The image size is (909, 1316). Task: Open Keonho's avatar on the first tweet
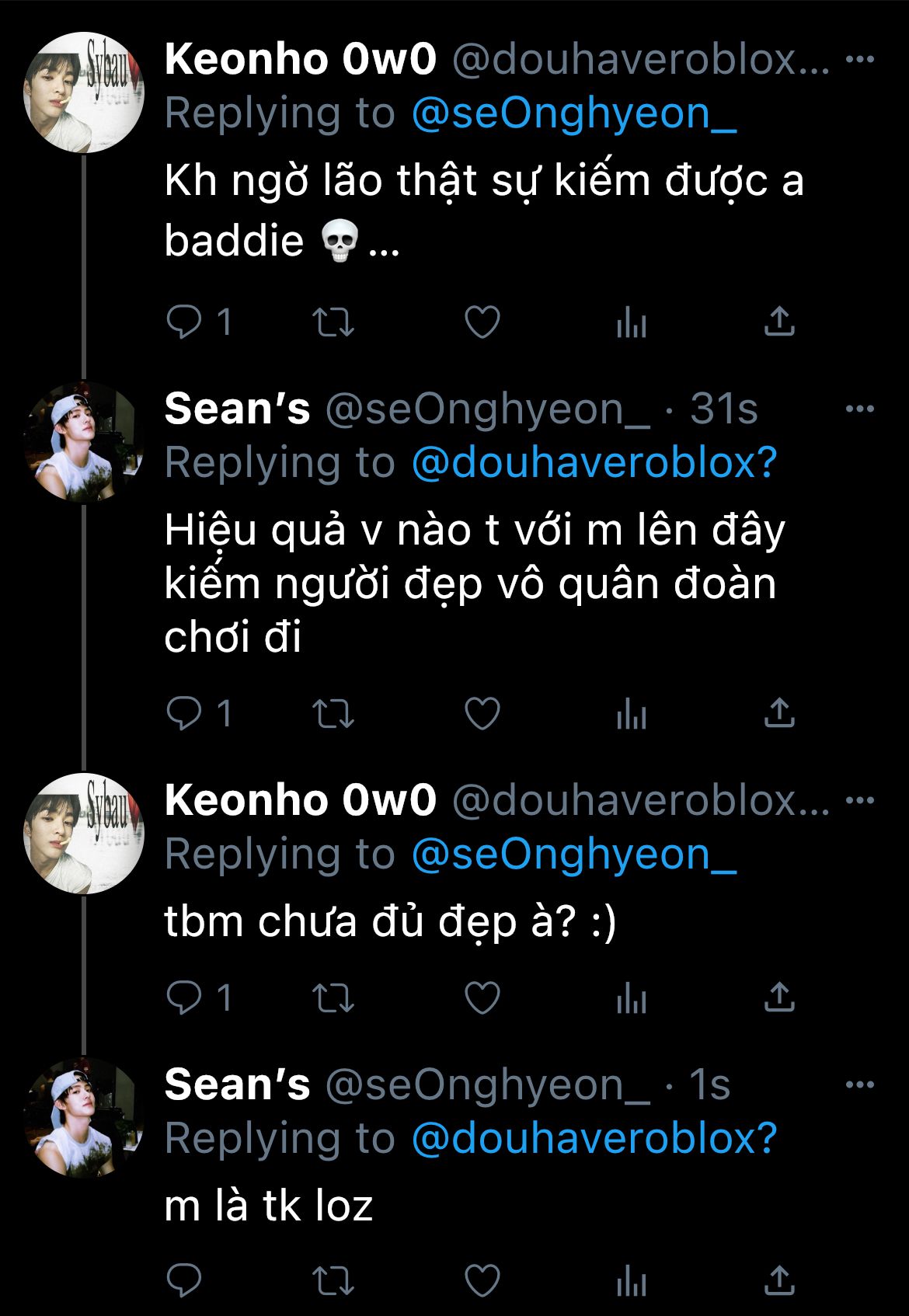[x=84, y=92]
